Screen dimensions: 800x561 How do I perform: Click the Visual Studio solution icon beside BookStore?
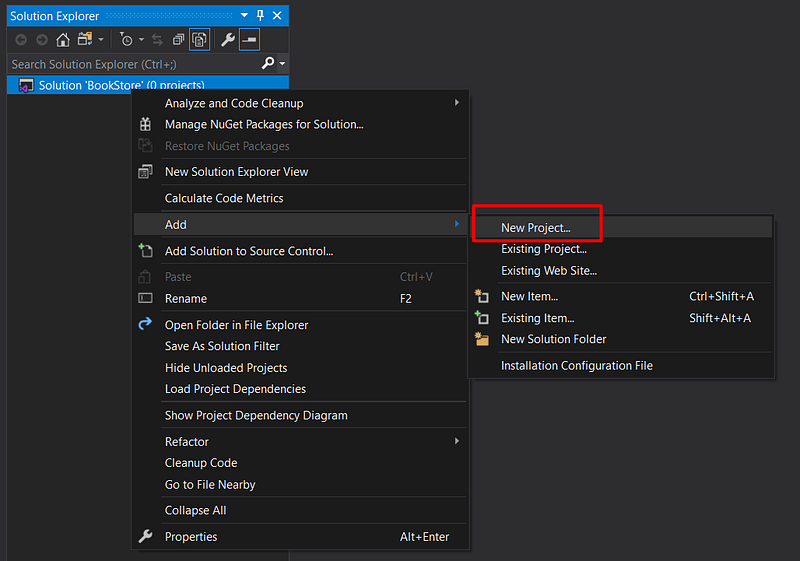tap(26, 85)
